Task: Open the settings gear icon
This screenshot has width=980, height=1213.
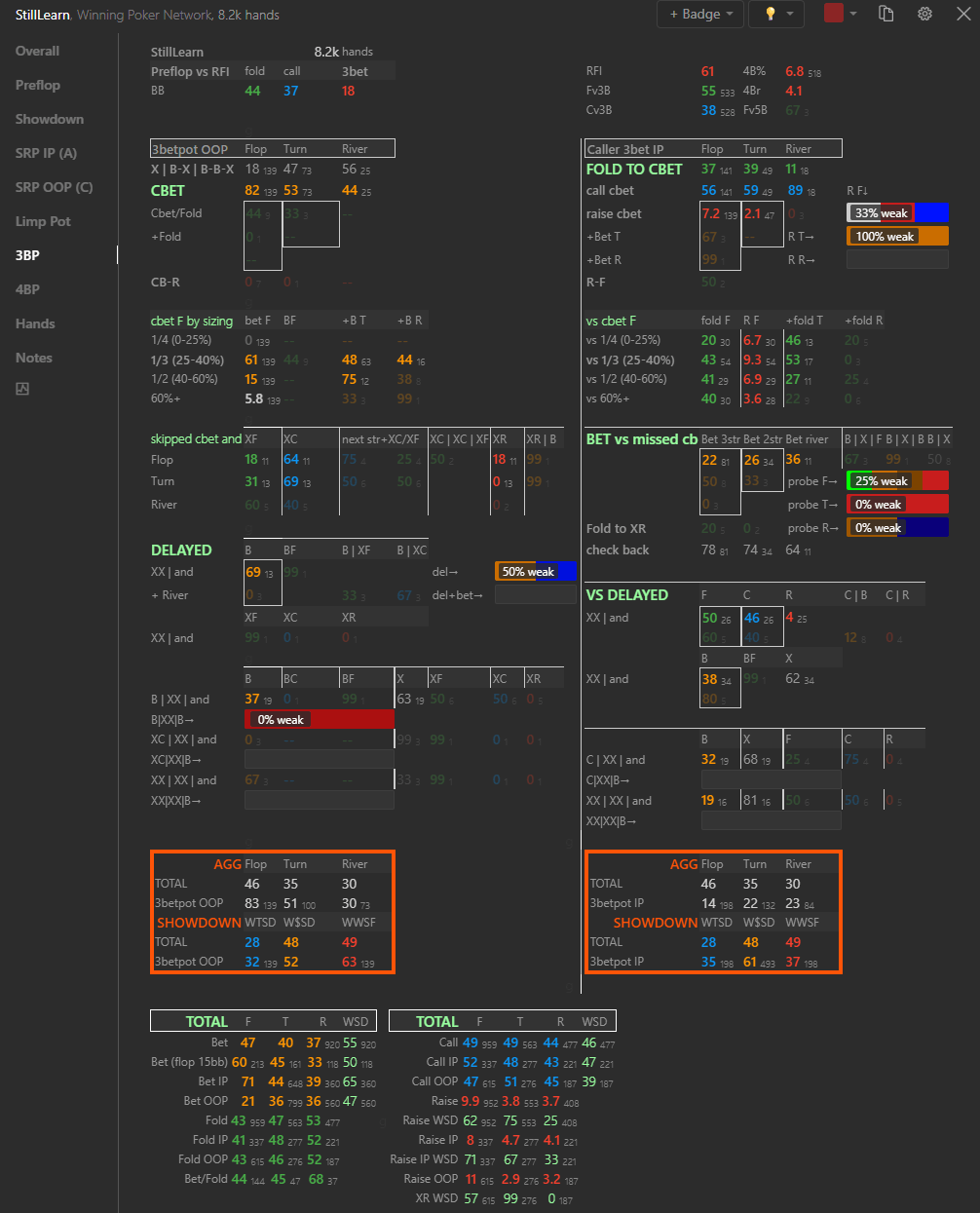Action: [924, 14]
